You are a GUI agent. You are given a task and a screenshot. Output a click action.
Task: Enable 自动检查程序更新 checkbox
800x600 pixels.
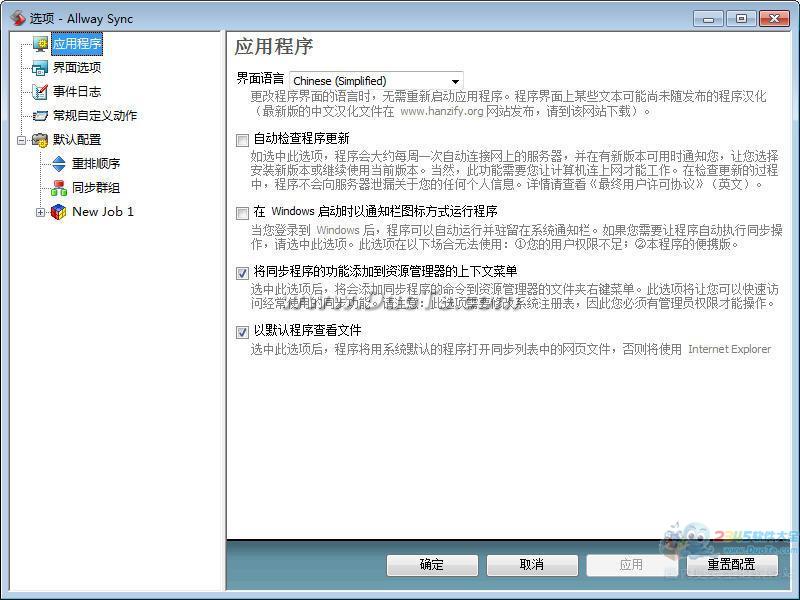[242, 140]
